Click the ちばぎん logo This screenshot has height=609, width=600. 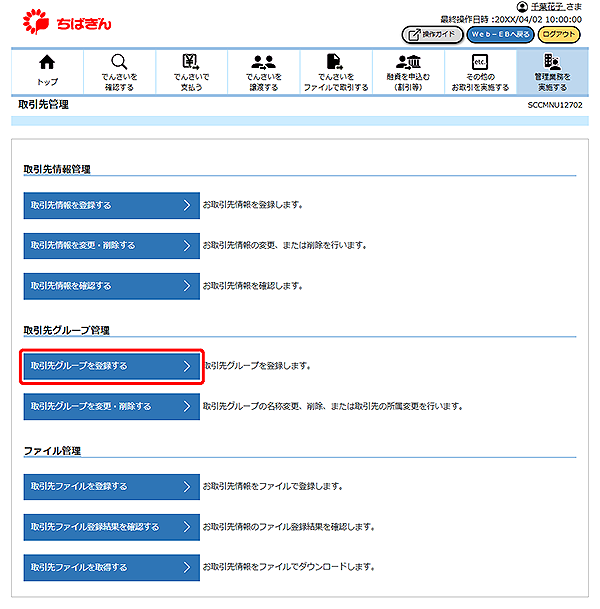pyautogui.click(x=67, y=22)
